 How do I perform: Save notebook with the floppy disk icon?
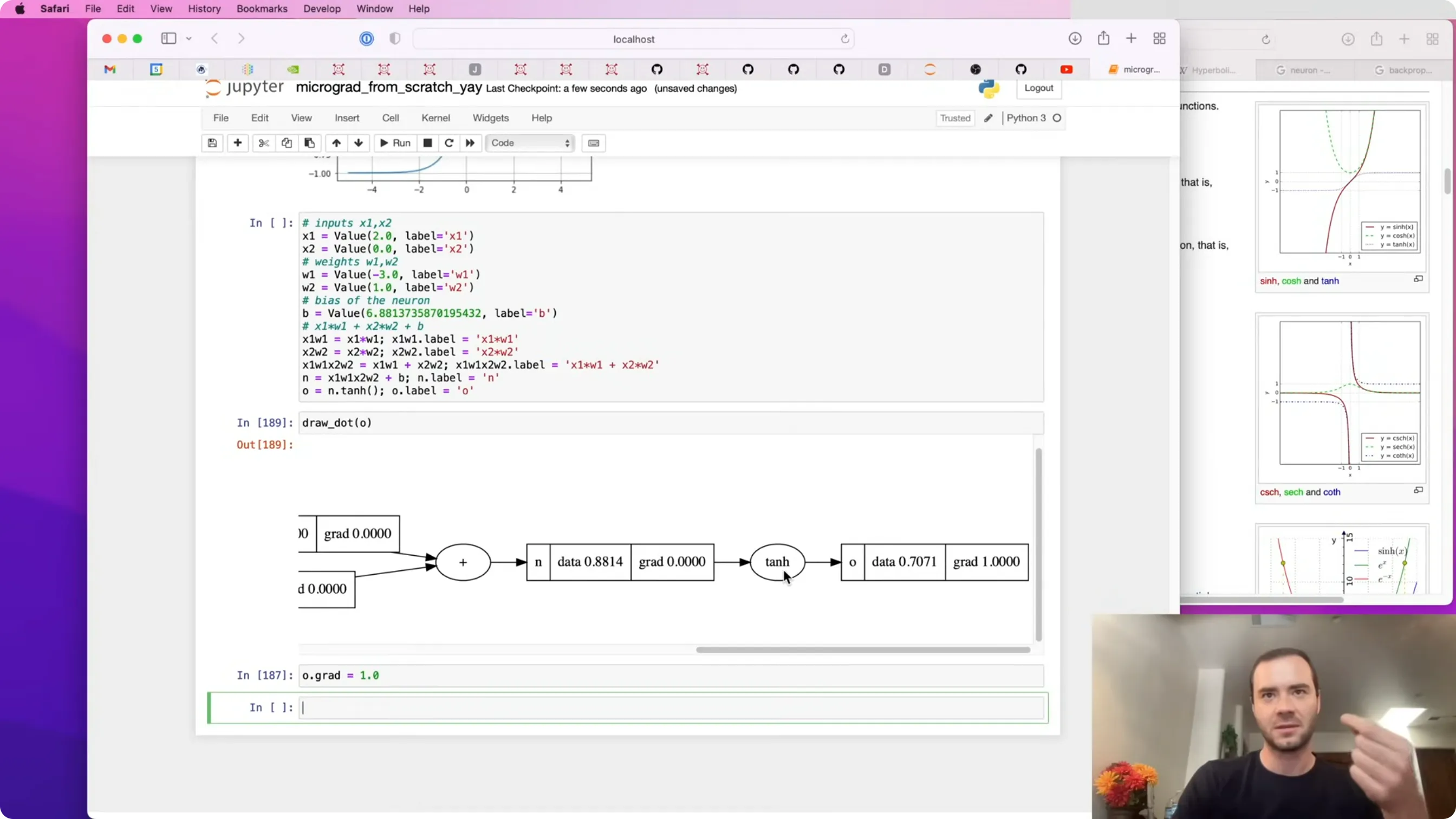pyautogui.click(x=212, y=143)
